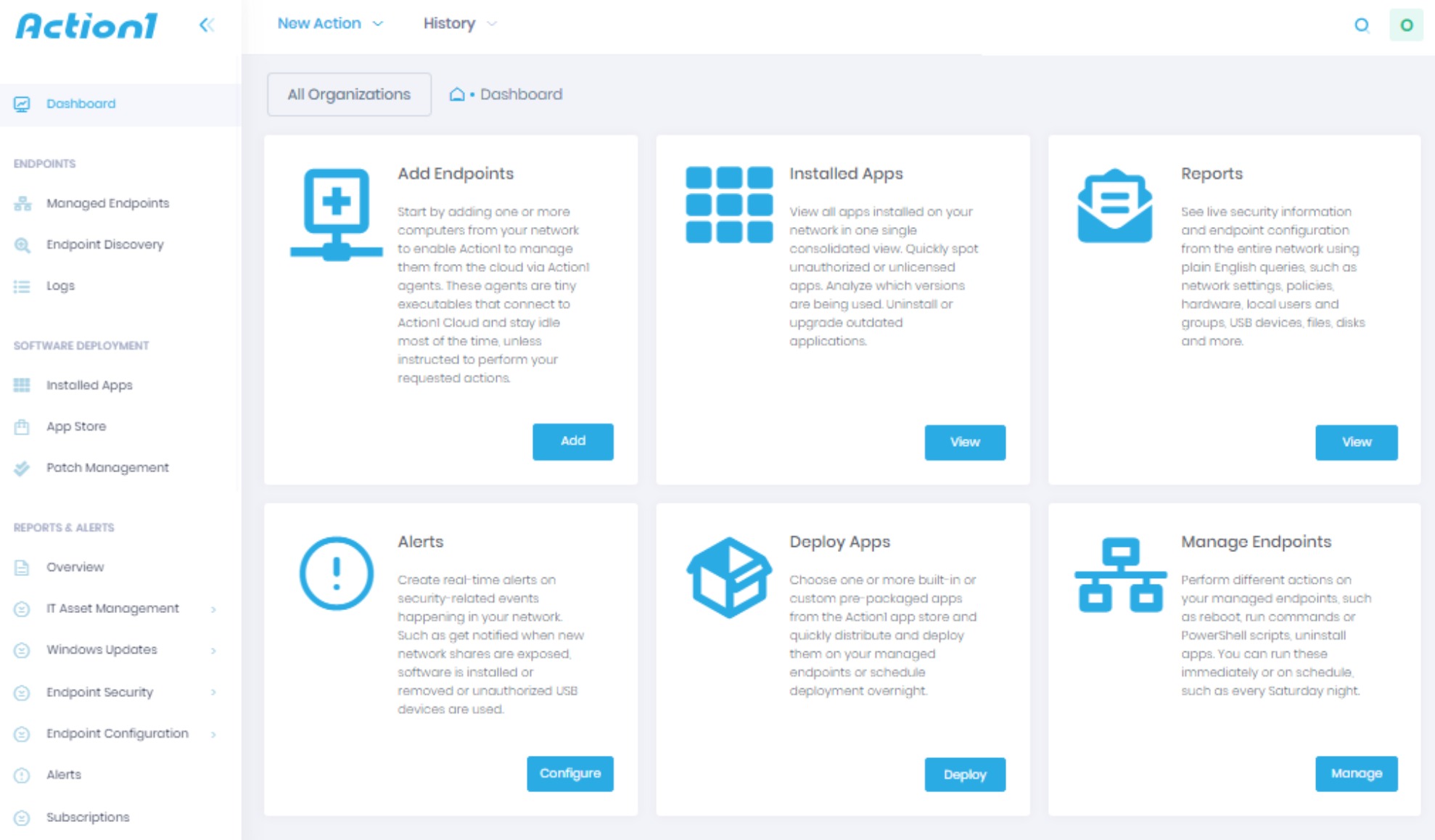Viewport: 1435px width, 840px height.
Task: Click the search magnifier icon
Action: pos(1362,25)
